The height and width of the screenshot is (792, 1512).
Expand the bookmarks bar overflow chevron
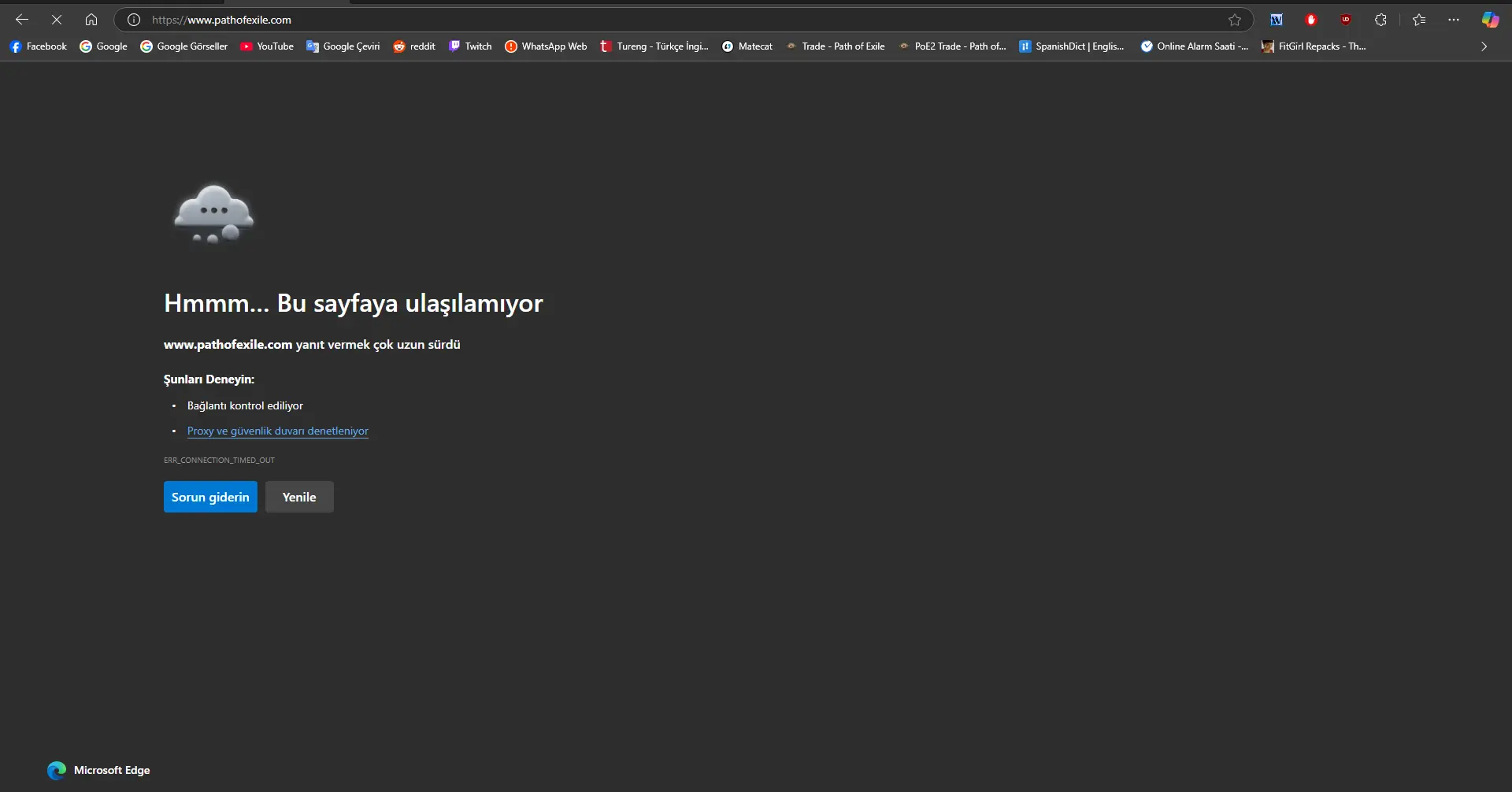(1484, 46)
